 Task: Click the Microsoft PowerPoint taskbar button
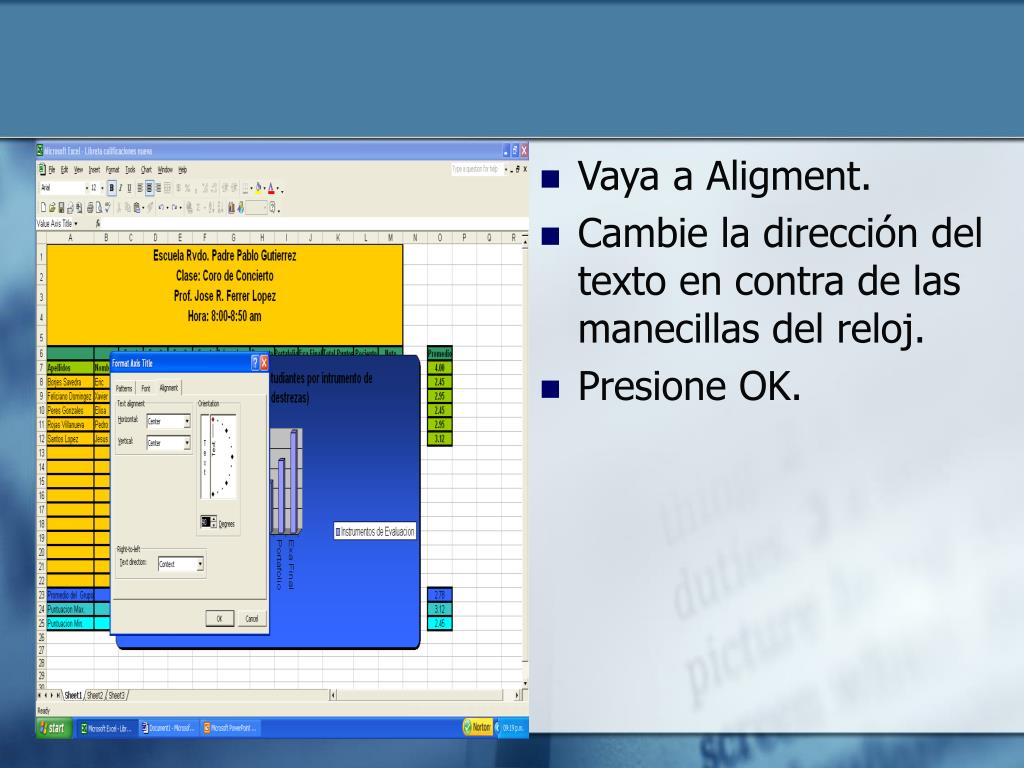[229, 728]
